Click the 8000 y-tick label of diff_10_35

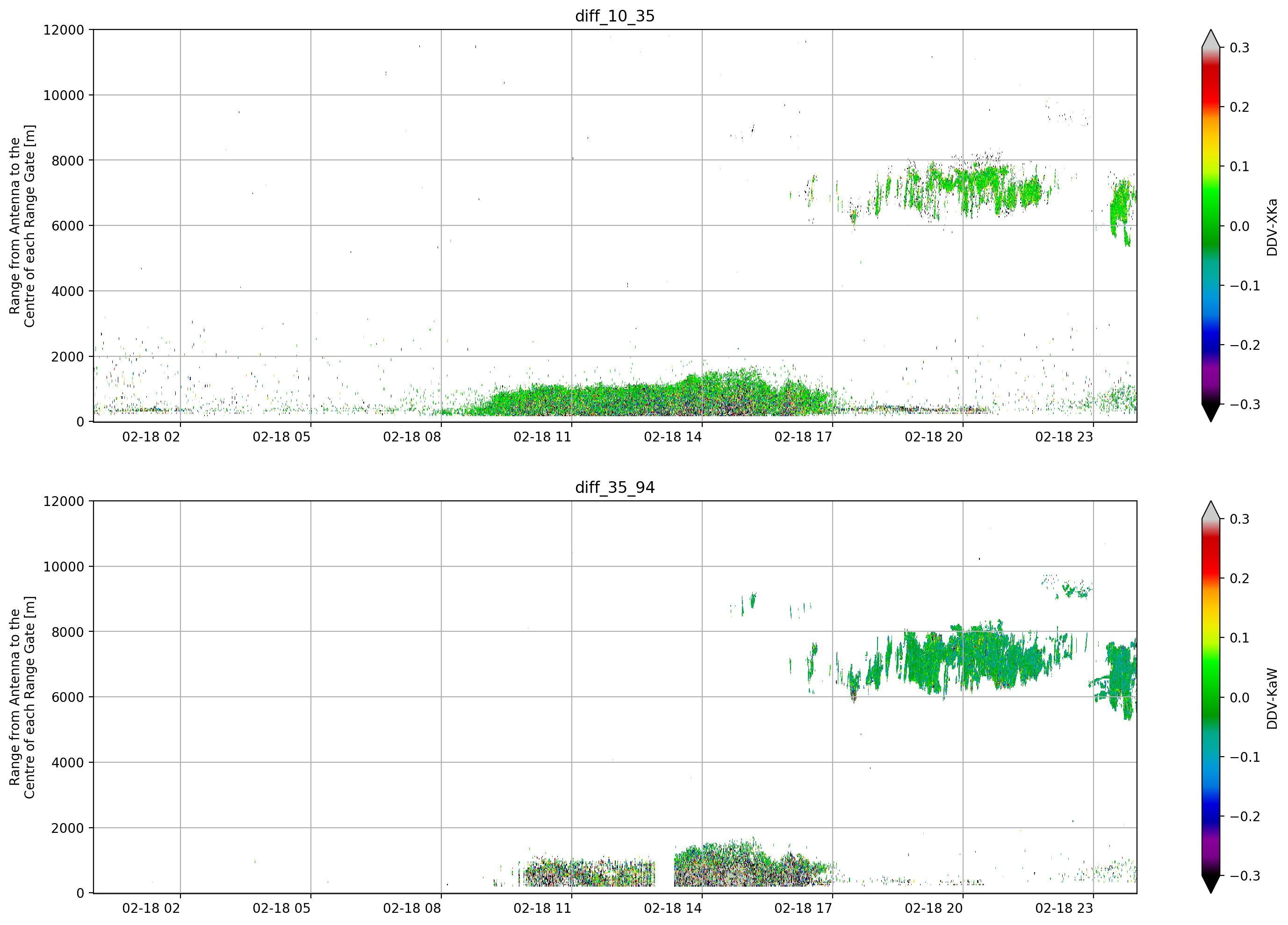pos(68,161)
